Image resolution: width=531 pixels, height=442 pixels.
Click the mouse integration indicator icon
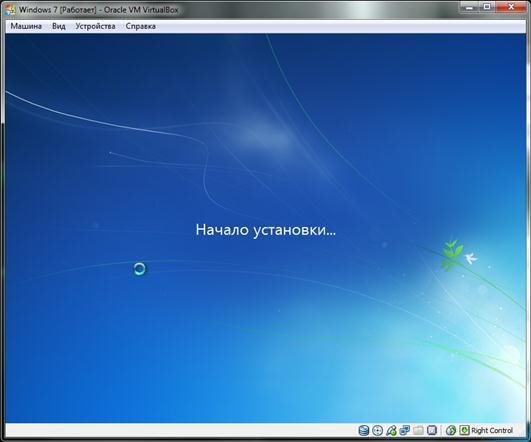tap(451, 430)
